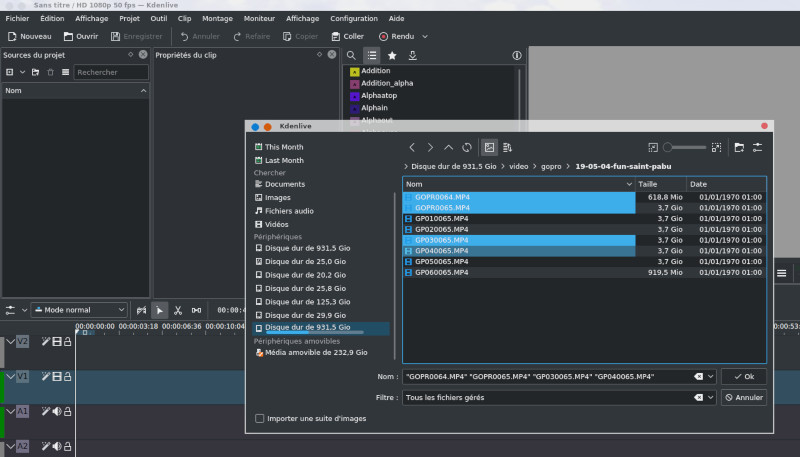The height and width of the screenshot is (457, 800).
Task: Show favorite effects star icon
Action: (x=392, y=55)
